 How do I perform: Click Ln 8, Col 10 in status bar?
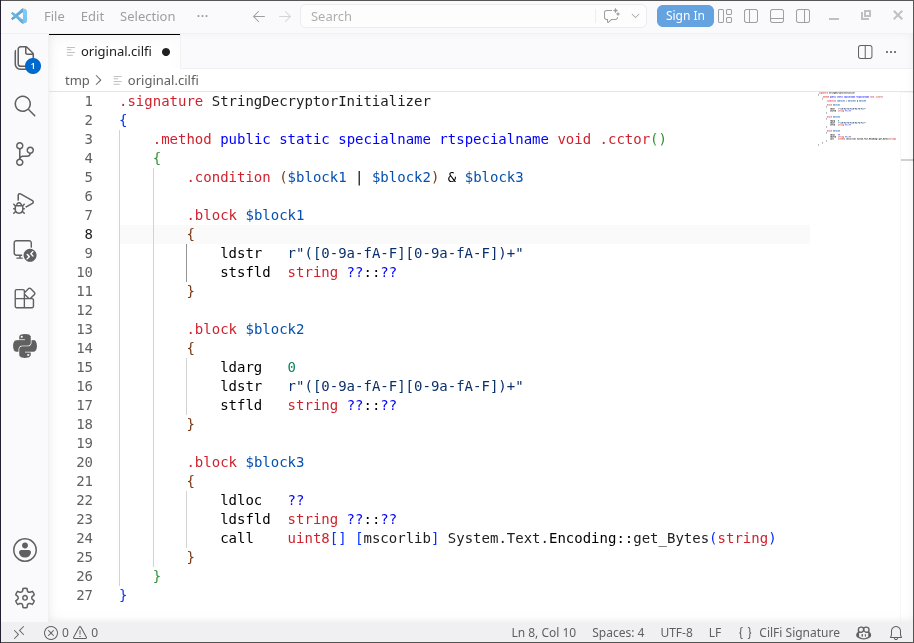[x=543, y=633]
